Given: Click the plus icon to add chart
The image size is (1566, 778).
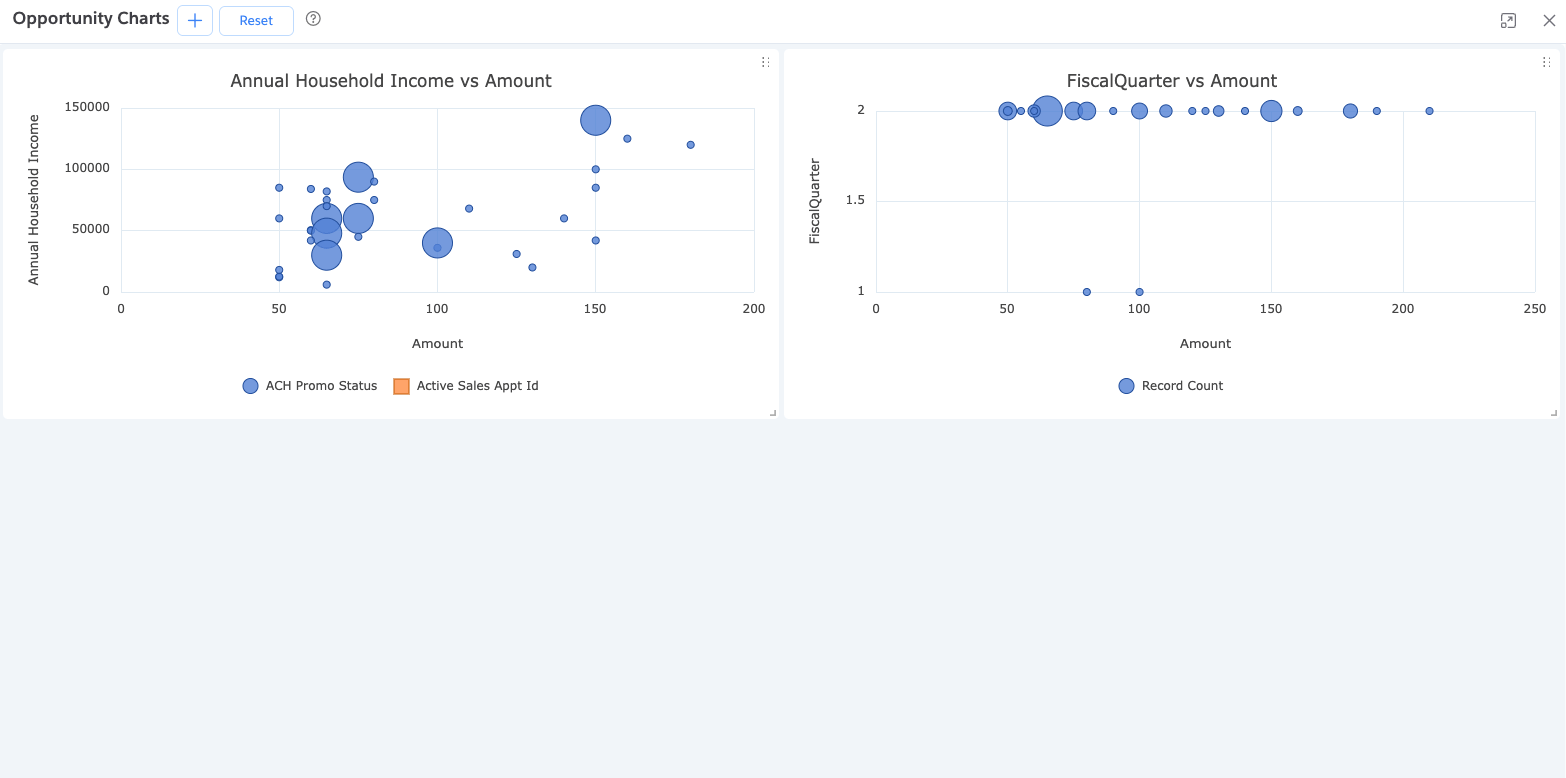Looking at the screenshot, I should tap(195, 21).
